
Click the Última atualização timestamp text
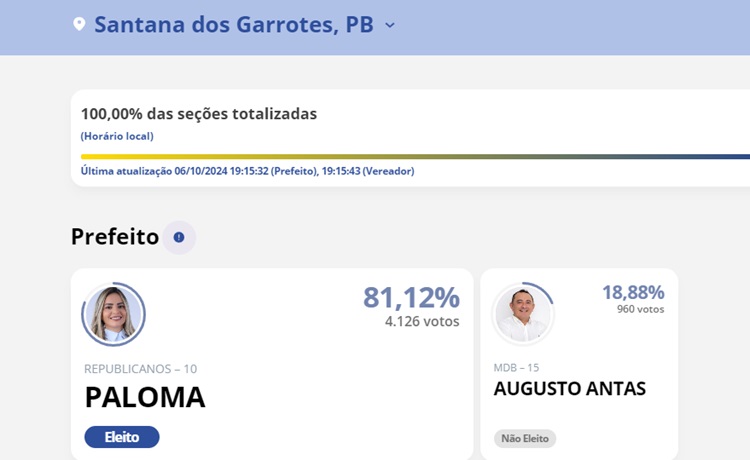point(247,171)
